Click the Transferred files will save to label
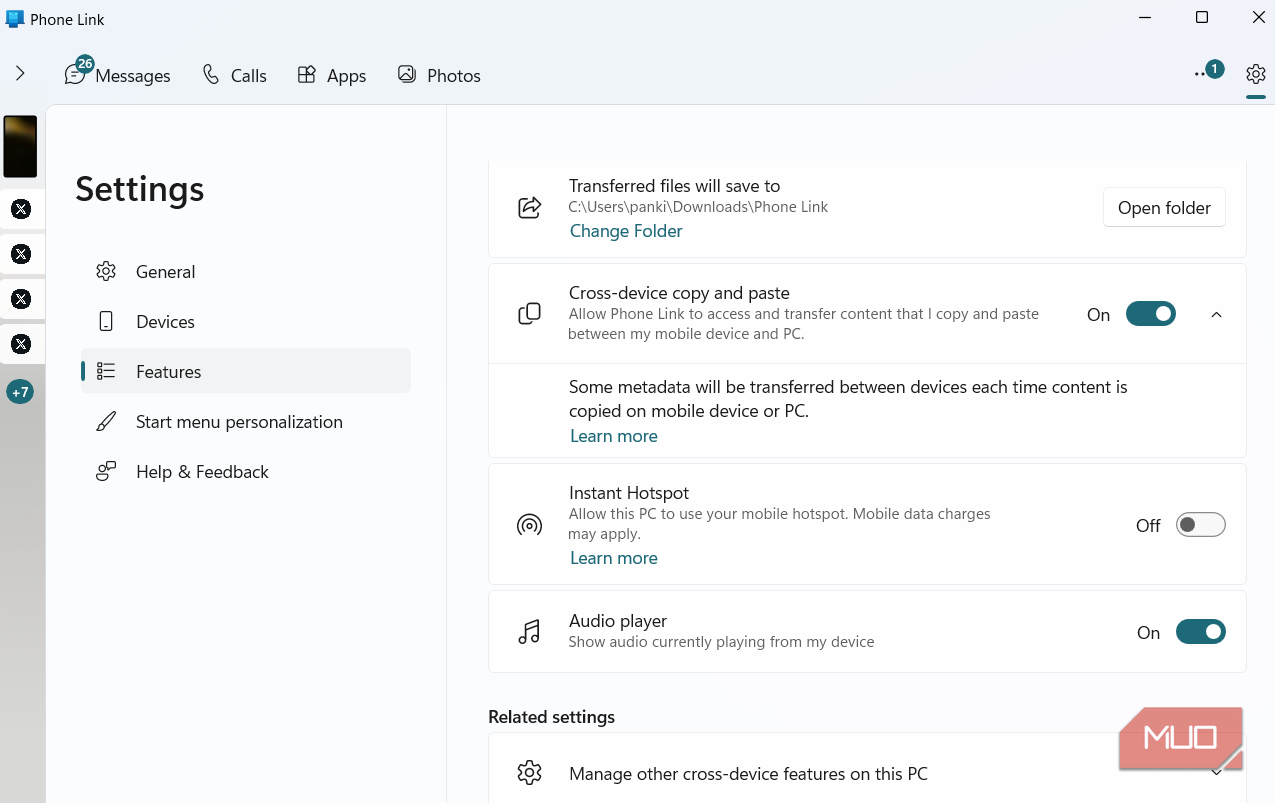1275x803 pixels. pos(674,186)
